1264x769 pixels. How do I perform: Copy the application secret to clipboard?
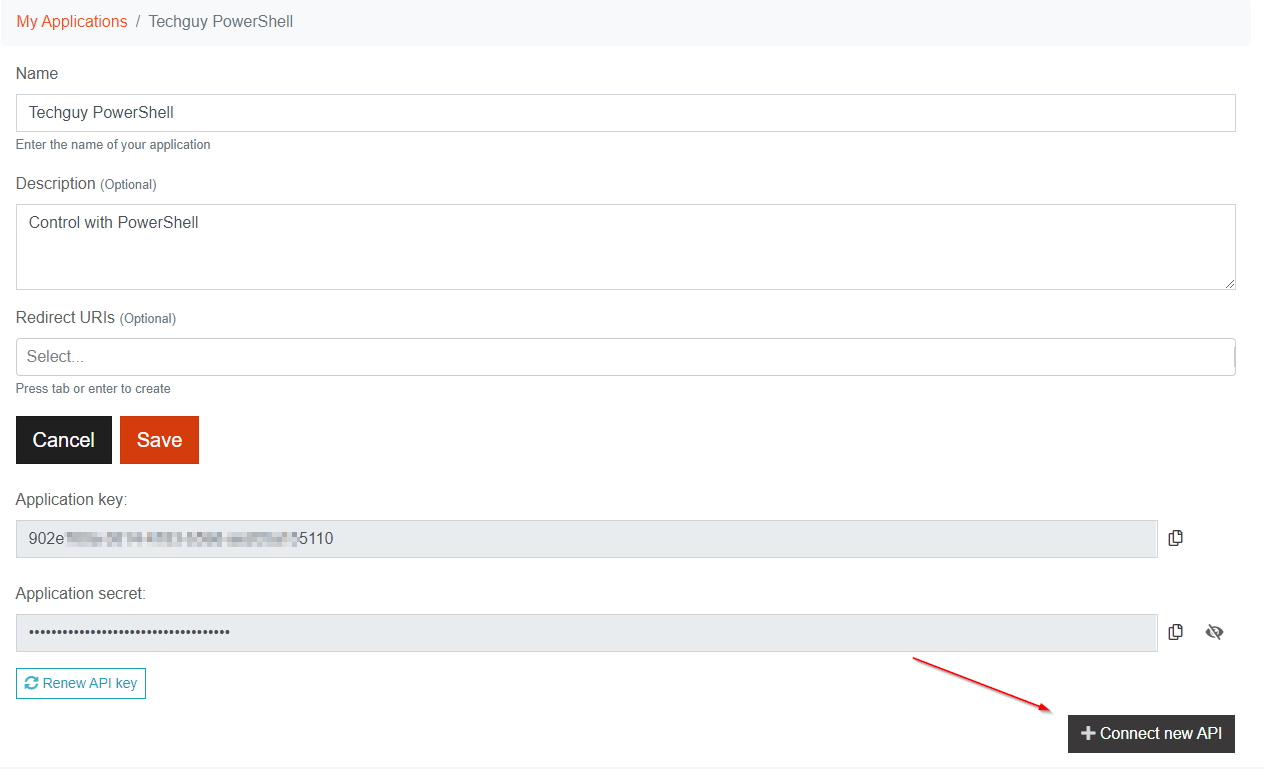tap(1176, 632)
